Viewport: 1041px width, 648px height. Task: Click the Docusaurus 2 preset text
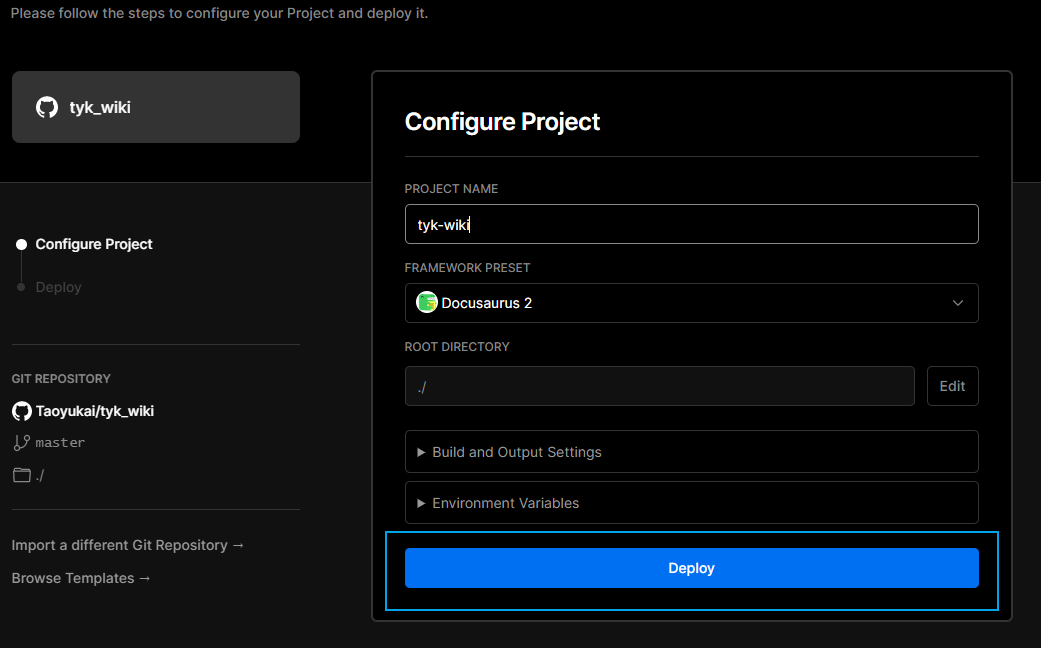(x=487, y=303)
